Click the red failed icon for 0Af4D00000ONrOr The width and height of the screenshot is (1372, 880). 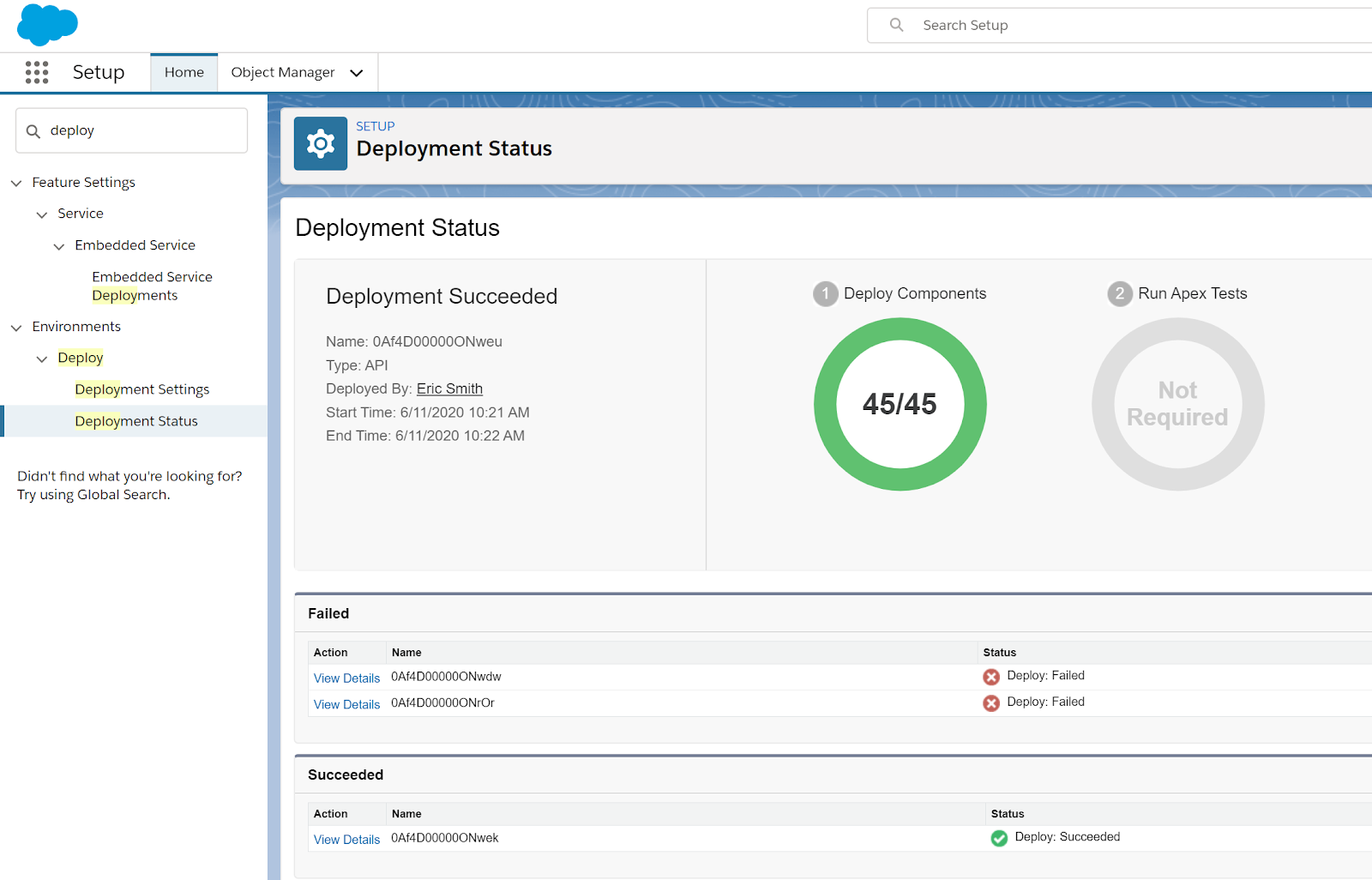(x=991, y=703)
